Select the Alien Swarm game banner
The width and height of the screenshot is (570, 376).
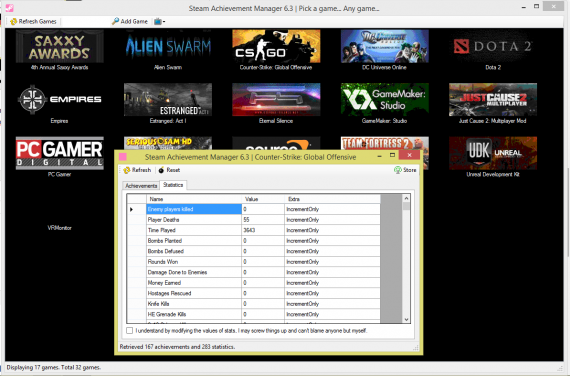click(168, 46)
